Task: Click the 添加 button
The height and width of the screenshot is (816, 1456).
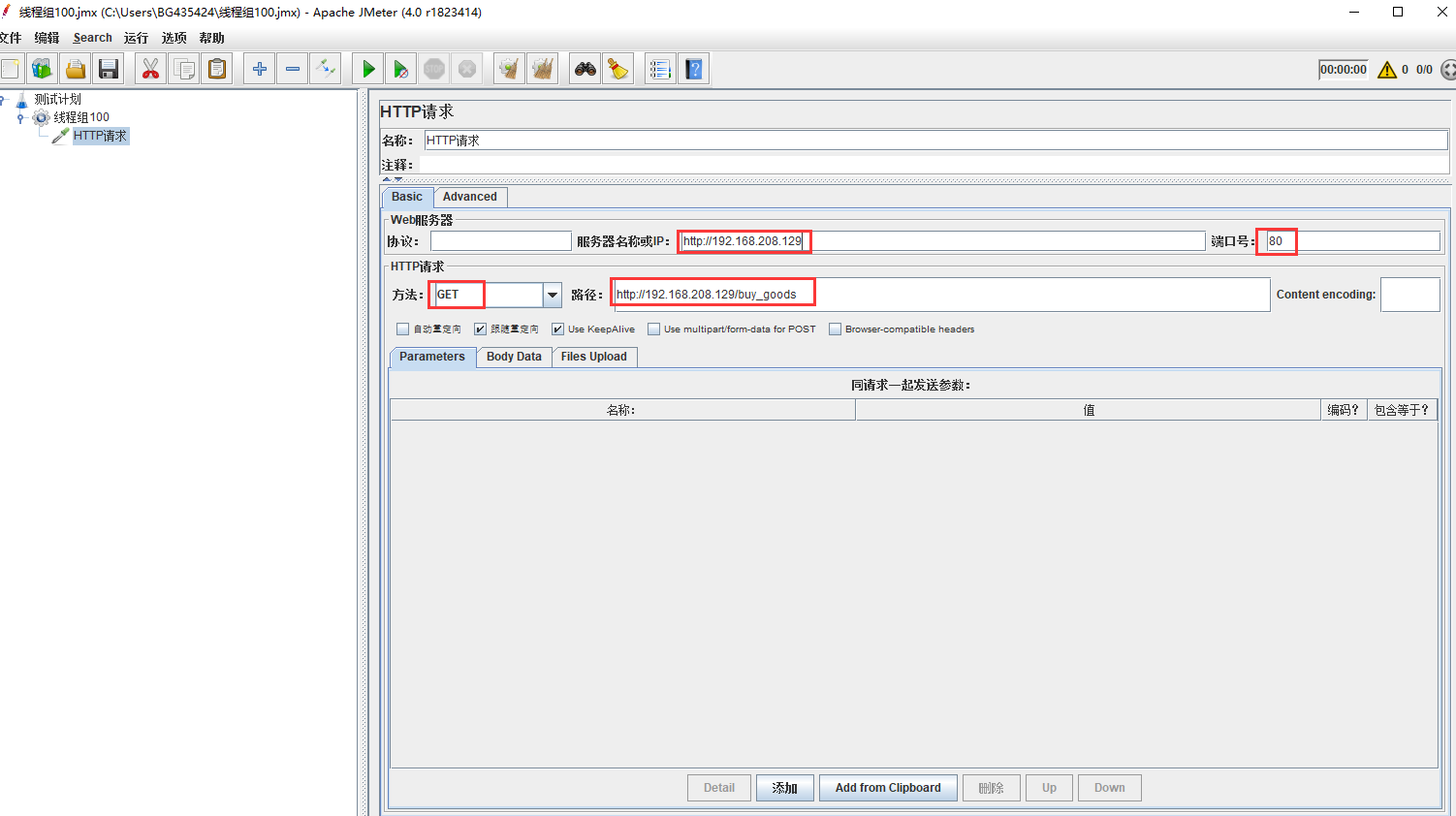Action: point(784,788)
